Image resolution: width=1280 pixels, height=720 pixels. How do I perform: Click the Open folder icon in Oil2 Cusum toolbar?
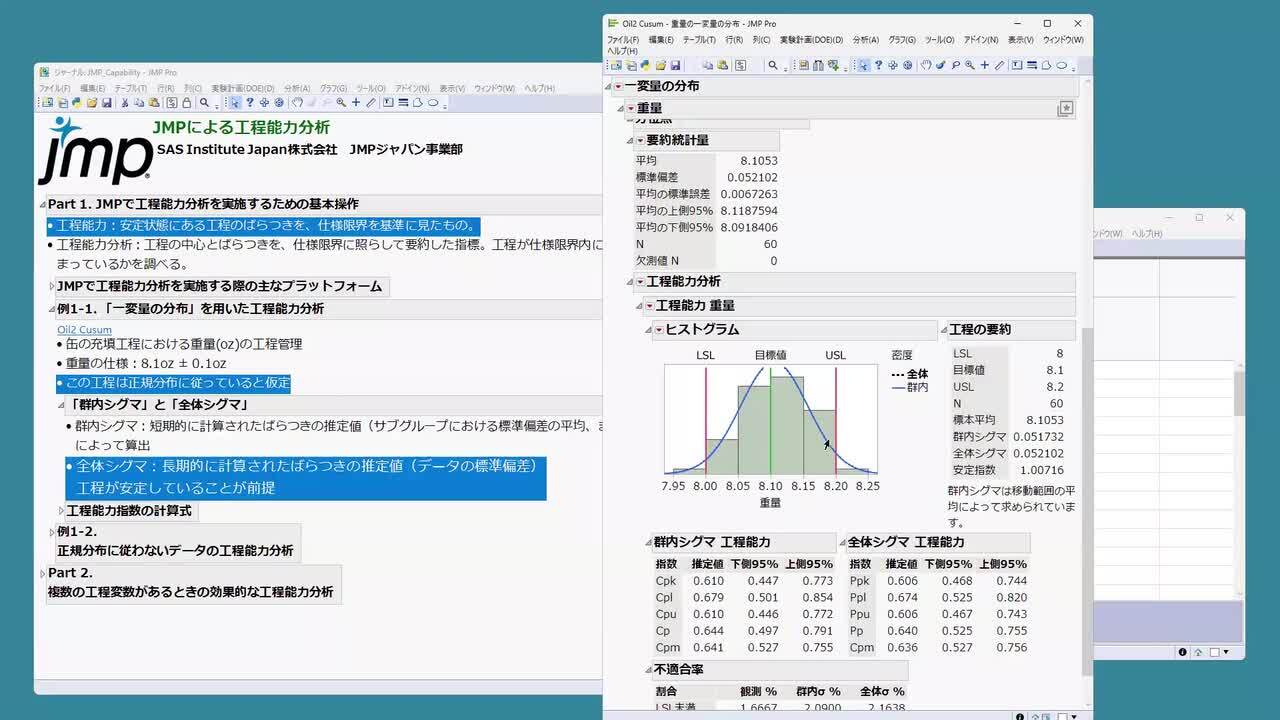pos(660,65)
